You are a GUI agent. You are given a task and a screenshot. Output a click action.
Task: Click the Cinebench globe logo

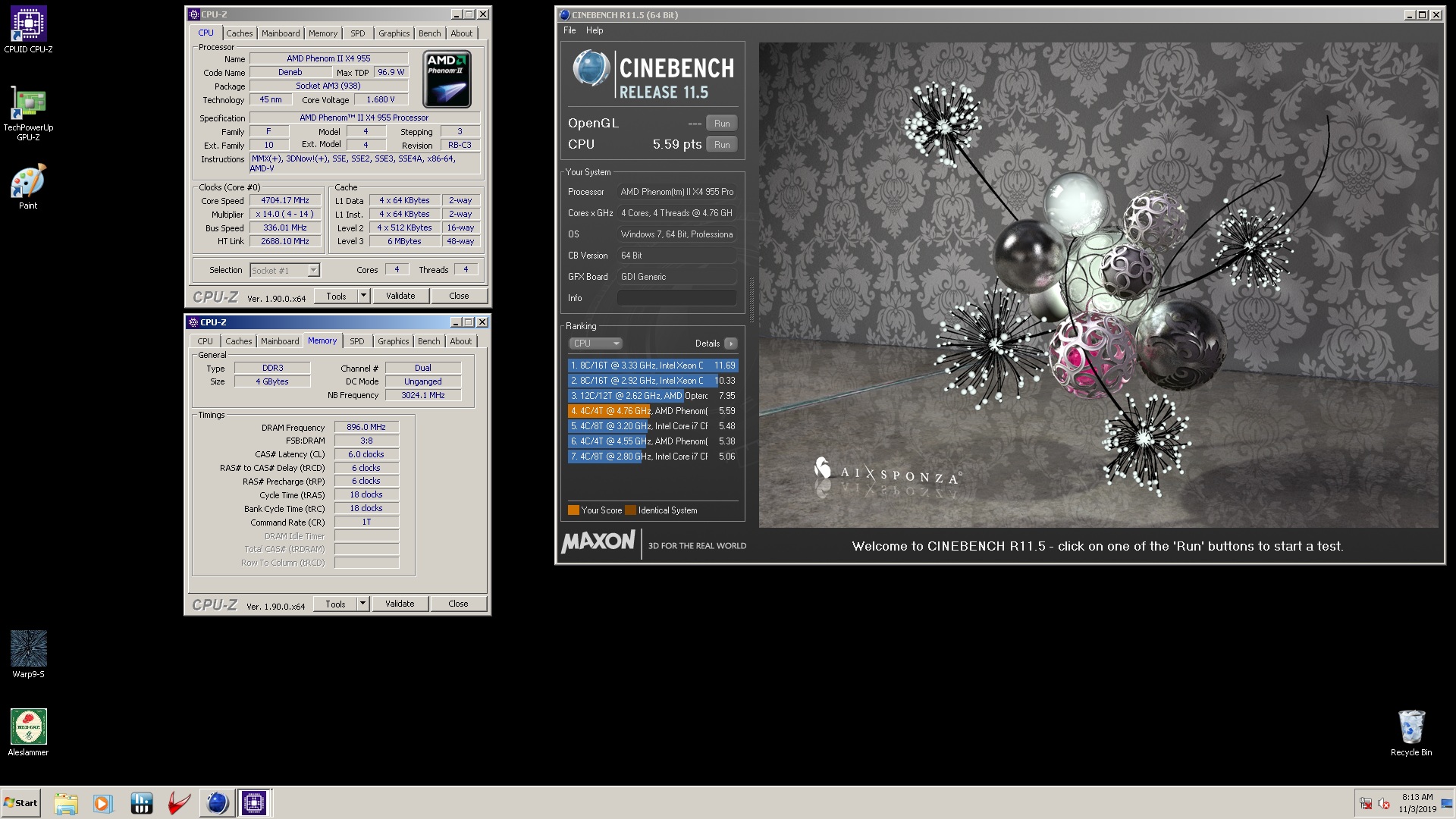[591, 68]
